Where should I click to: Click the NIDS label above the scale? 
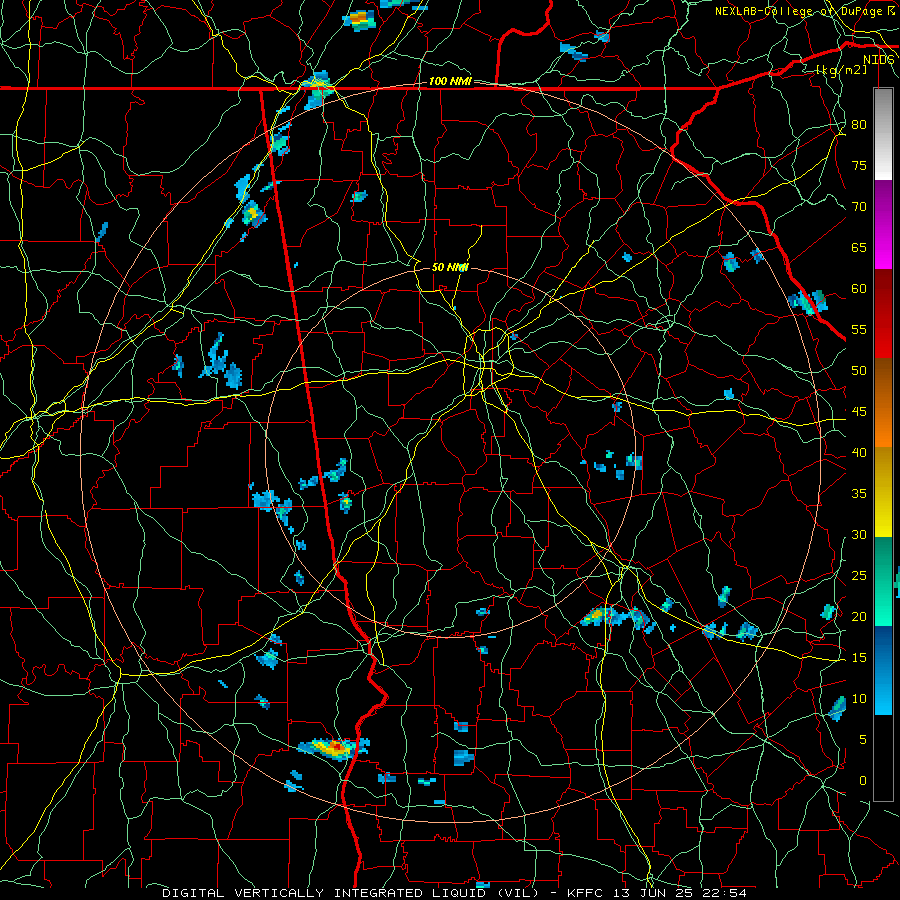879,60
